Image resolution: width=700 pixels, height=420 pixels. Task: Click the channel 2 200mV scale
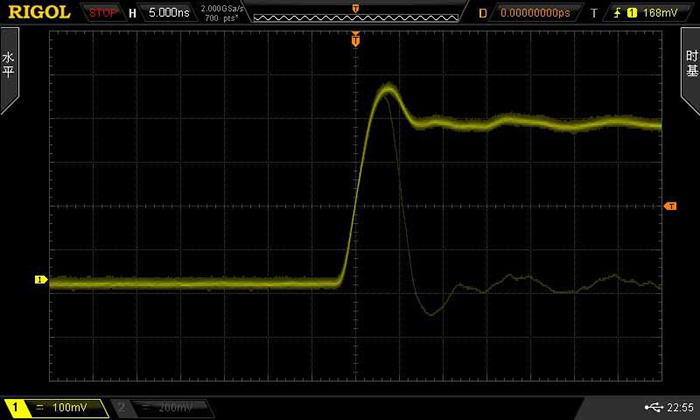[170, 408]
